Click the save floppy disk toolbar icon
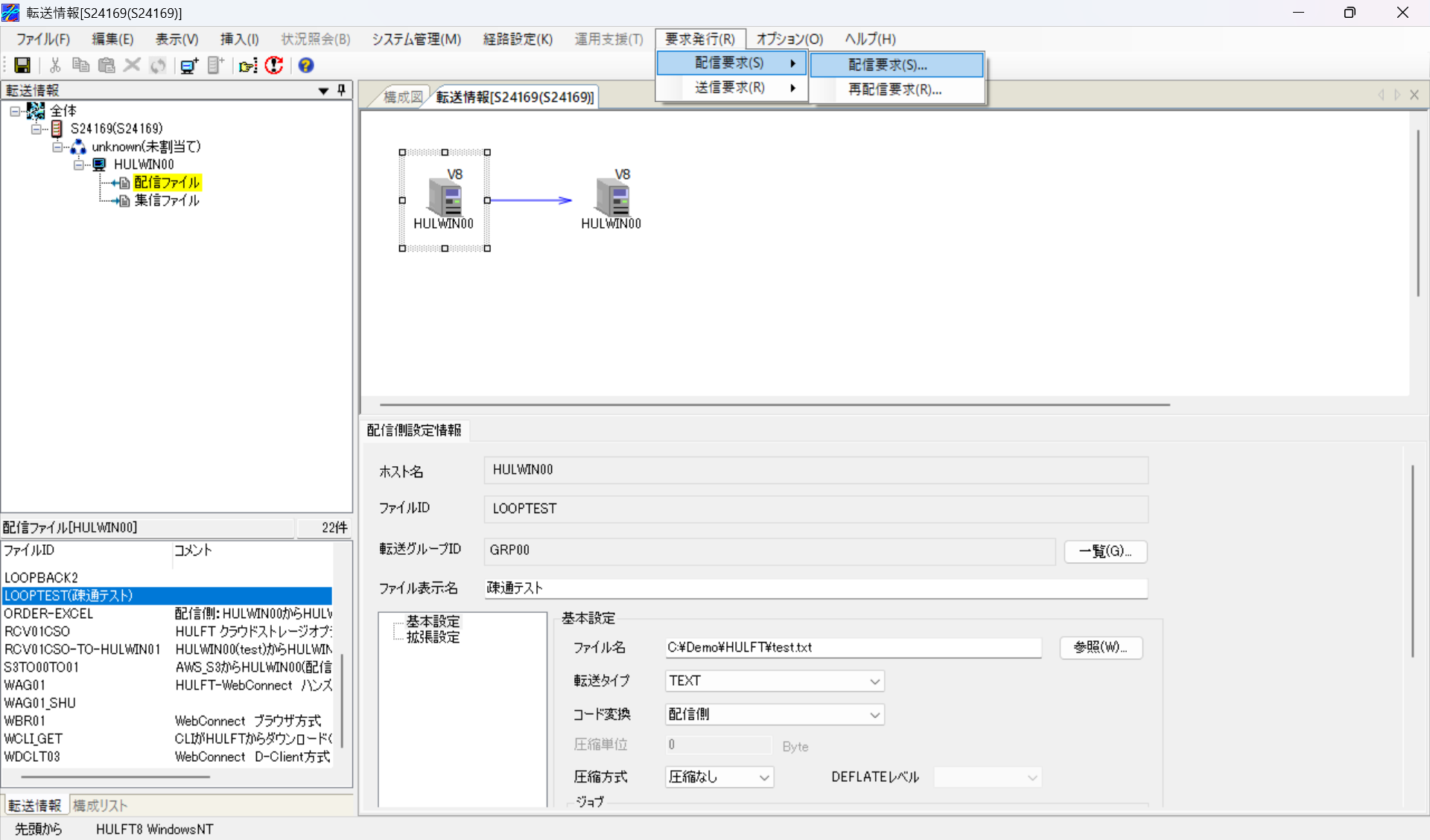This screenshot has height=840, width=1430. pyautogui.click(x=22, y=66)
